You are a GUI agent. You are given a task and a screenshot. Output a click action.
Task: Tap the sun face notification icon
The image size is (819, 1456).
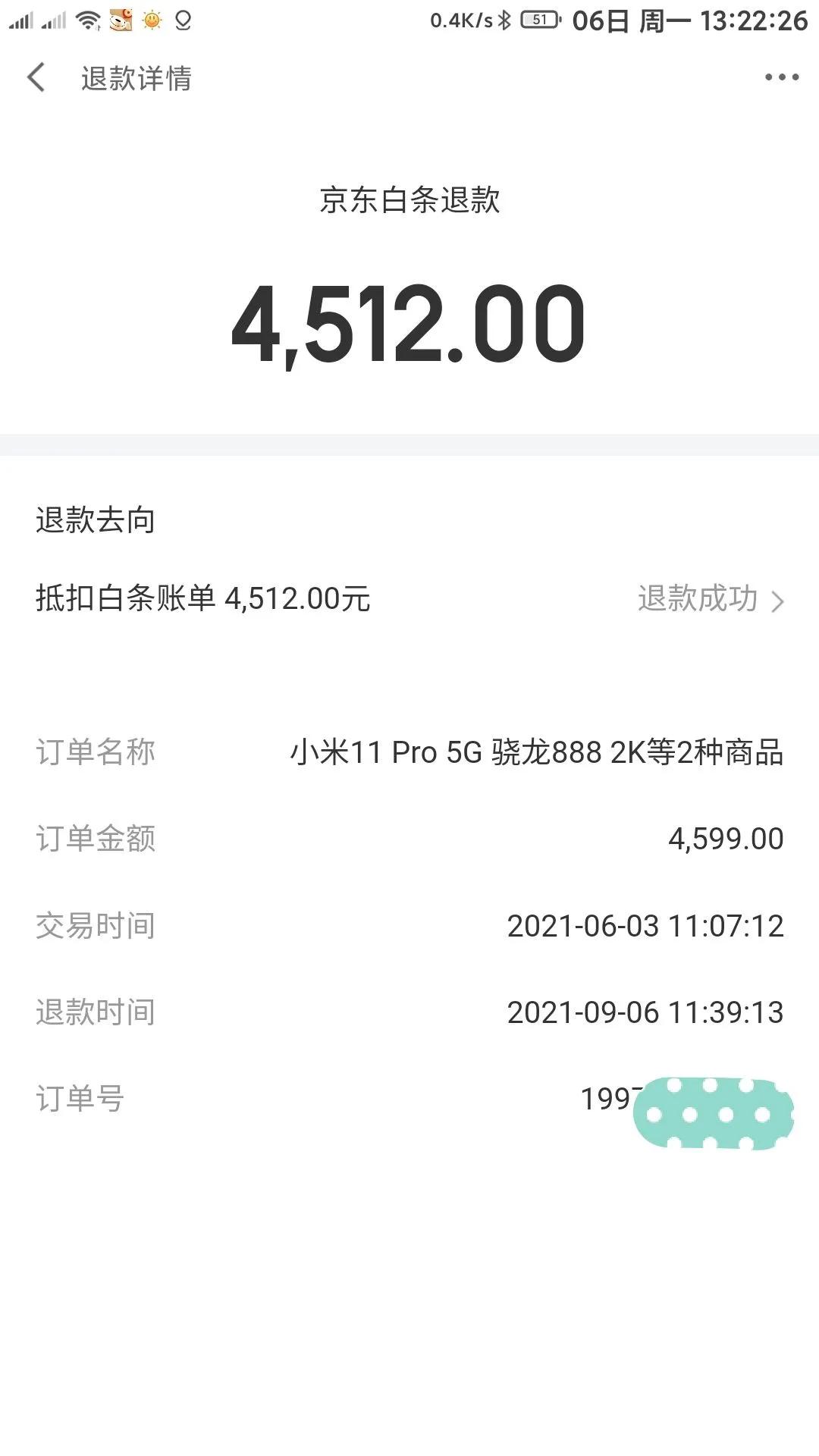(x=152, y=20)
